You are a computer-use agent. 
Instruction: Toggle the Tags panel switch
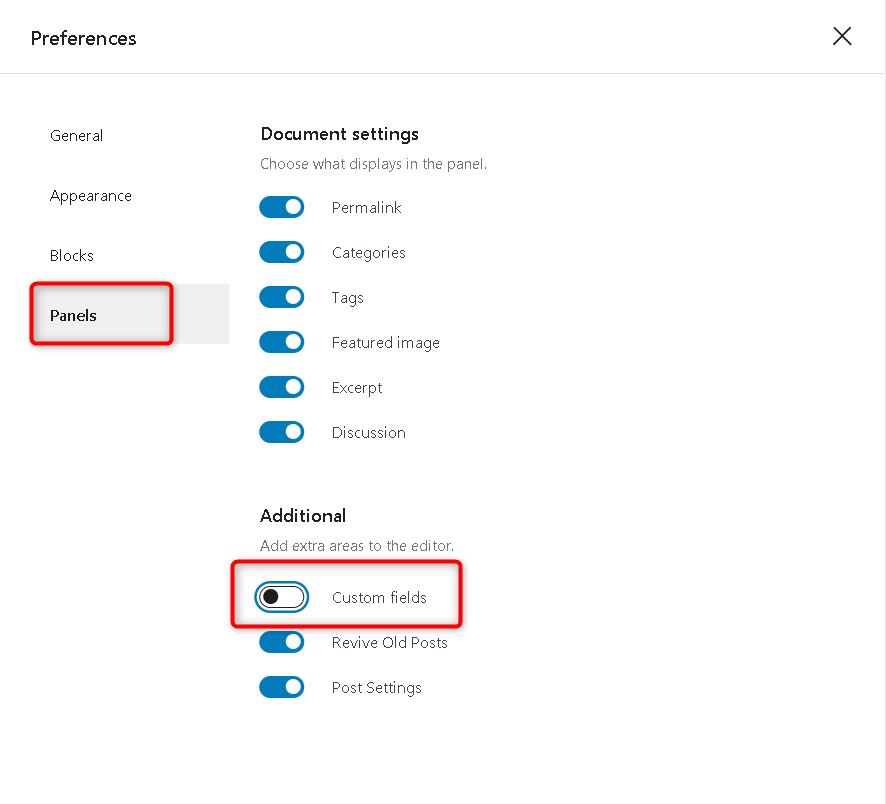282,297
